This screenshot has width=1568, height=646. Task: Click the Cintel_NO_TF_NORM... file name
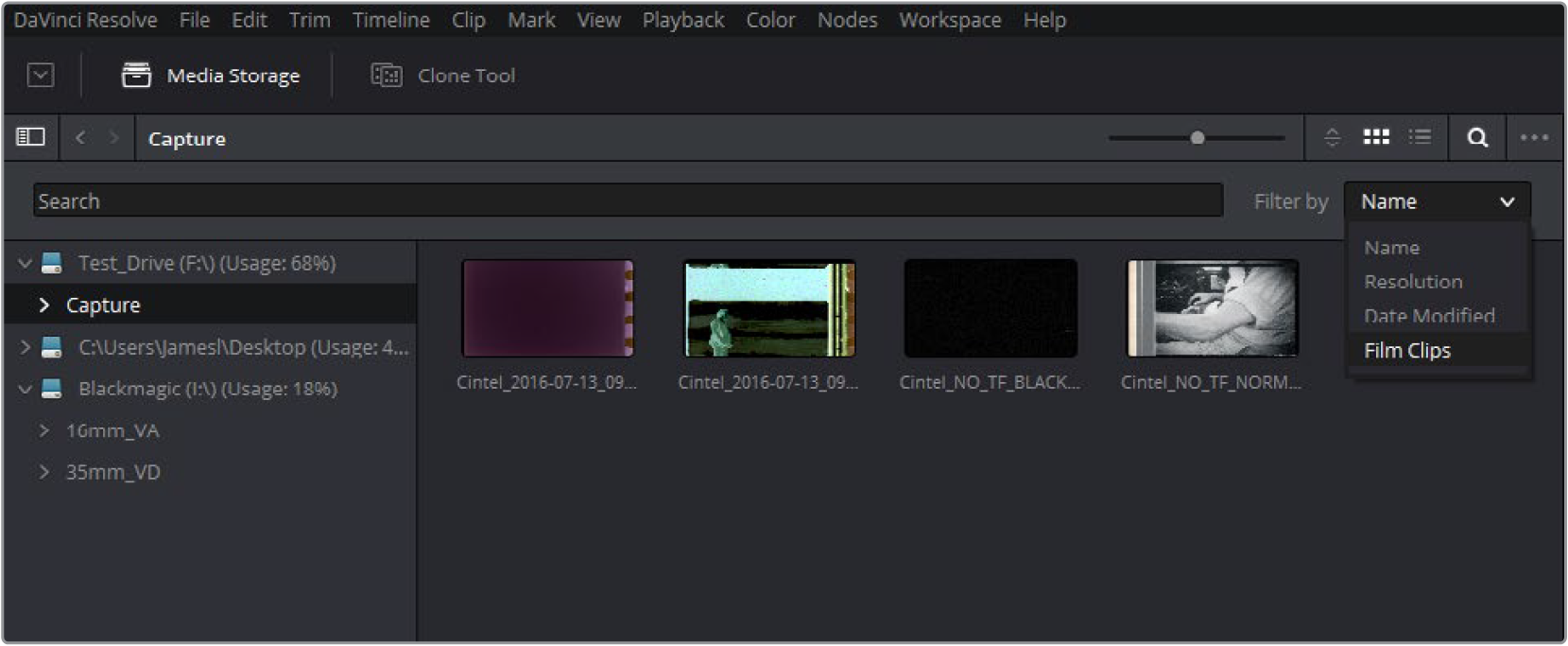(x=1211, y=382)
